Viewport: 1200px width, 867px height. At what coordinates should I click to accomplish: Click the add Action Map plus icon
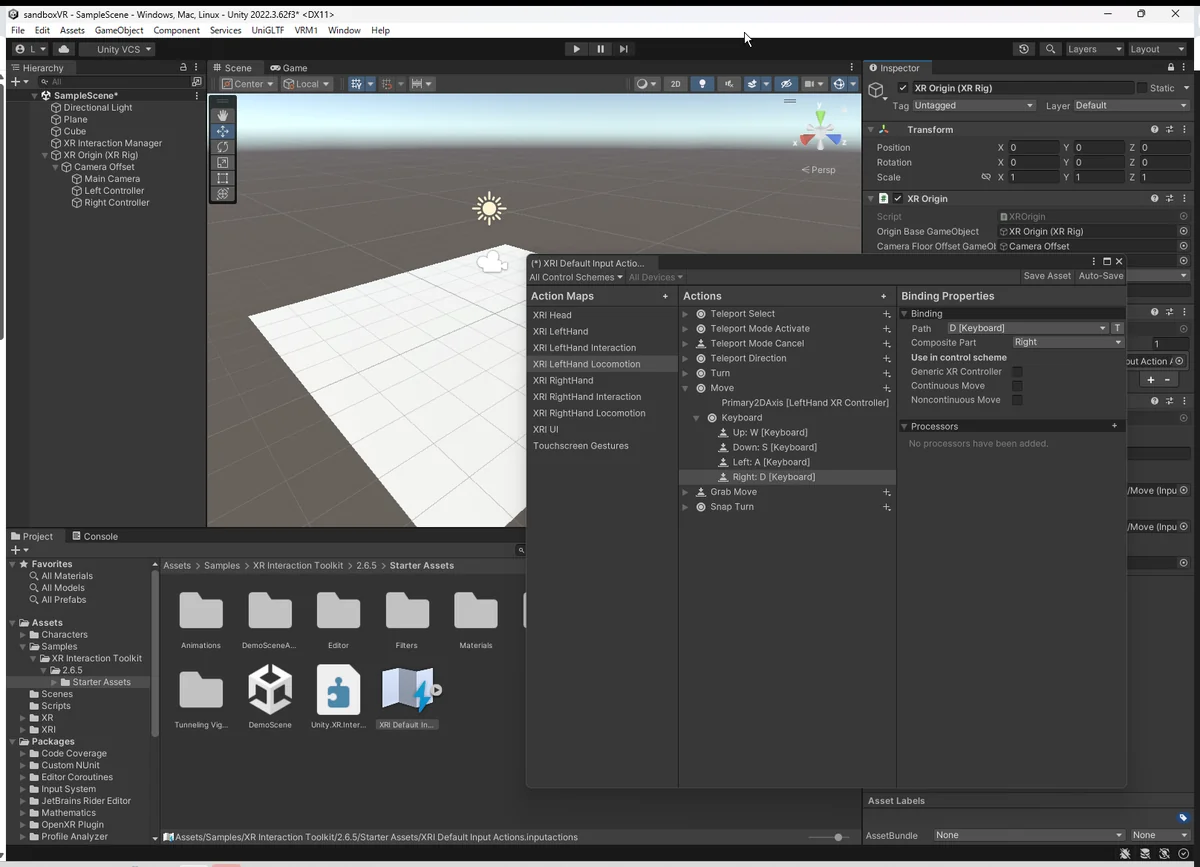(665, 297)
